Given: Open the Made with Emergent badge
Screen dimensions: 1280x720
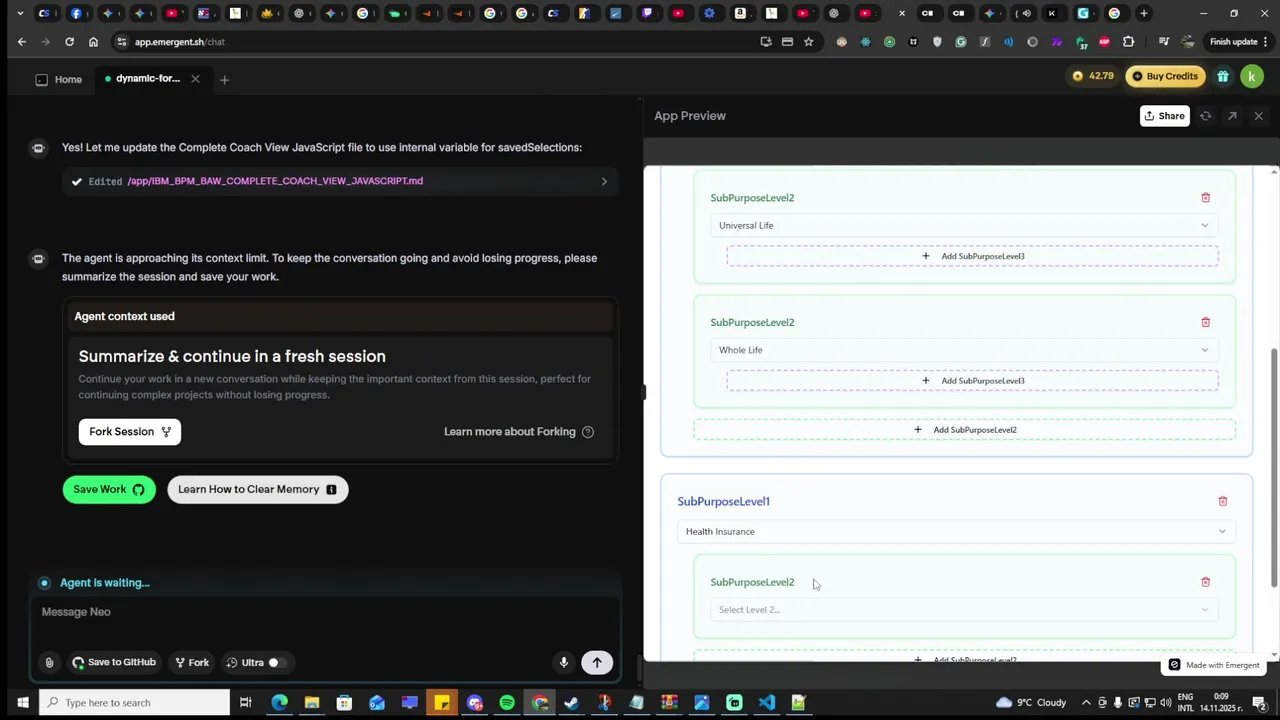Looking at the screenshot, I should [x=1214, y=665].
